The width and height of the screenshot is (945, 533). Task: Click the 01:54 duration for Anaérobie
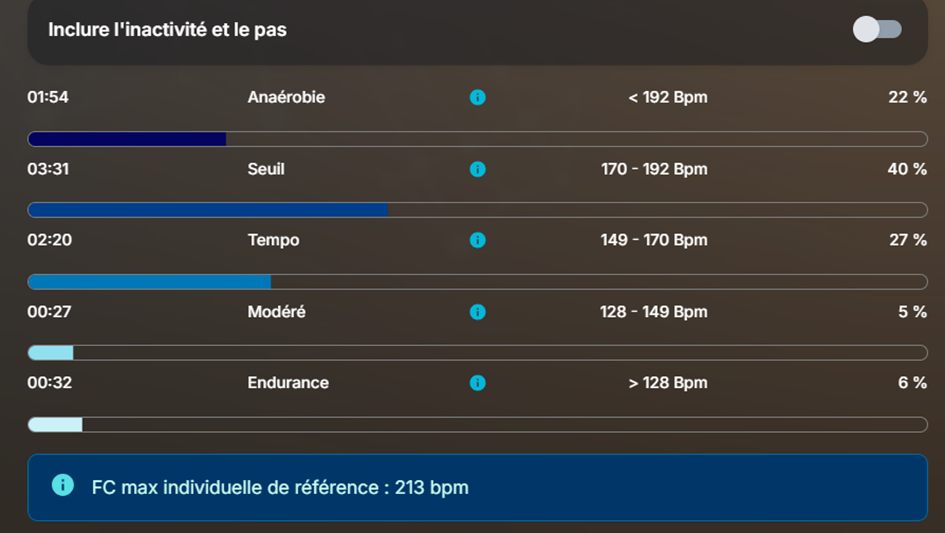(x=48, y=97)
